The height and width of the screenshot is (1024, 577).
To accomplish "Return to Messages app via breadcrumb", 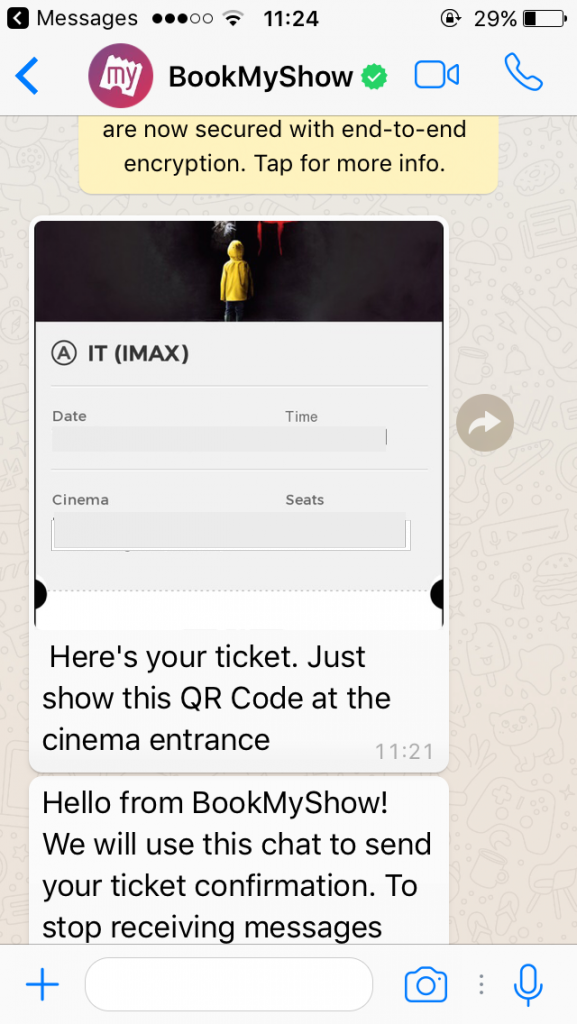I will (x=72, y=18).
